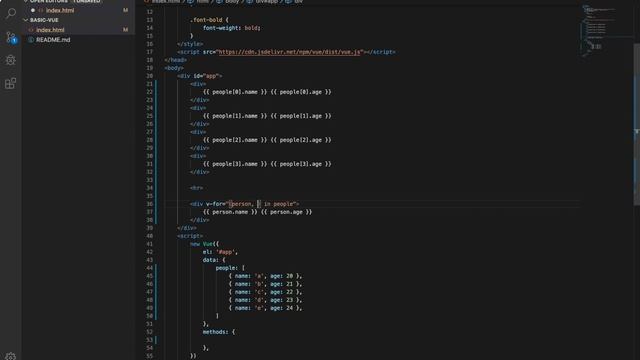Select index.html under Open Editors

[60, 10]
